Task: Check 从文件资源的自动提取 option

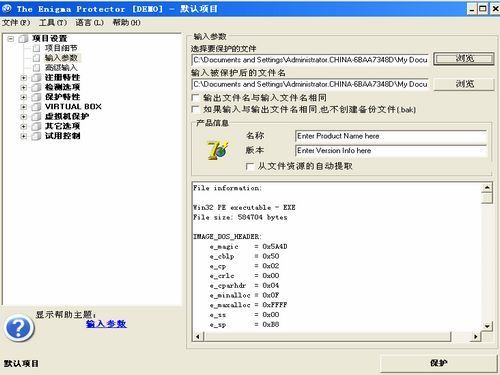Action: click(249, 166)
